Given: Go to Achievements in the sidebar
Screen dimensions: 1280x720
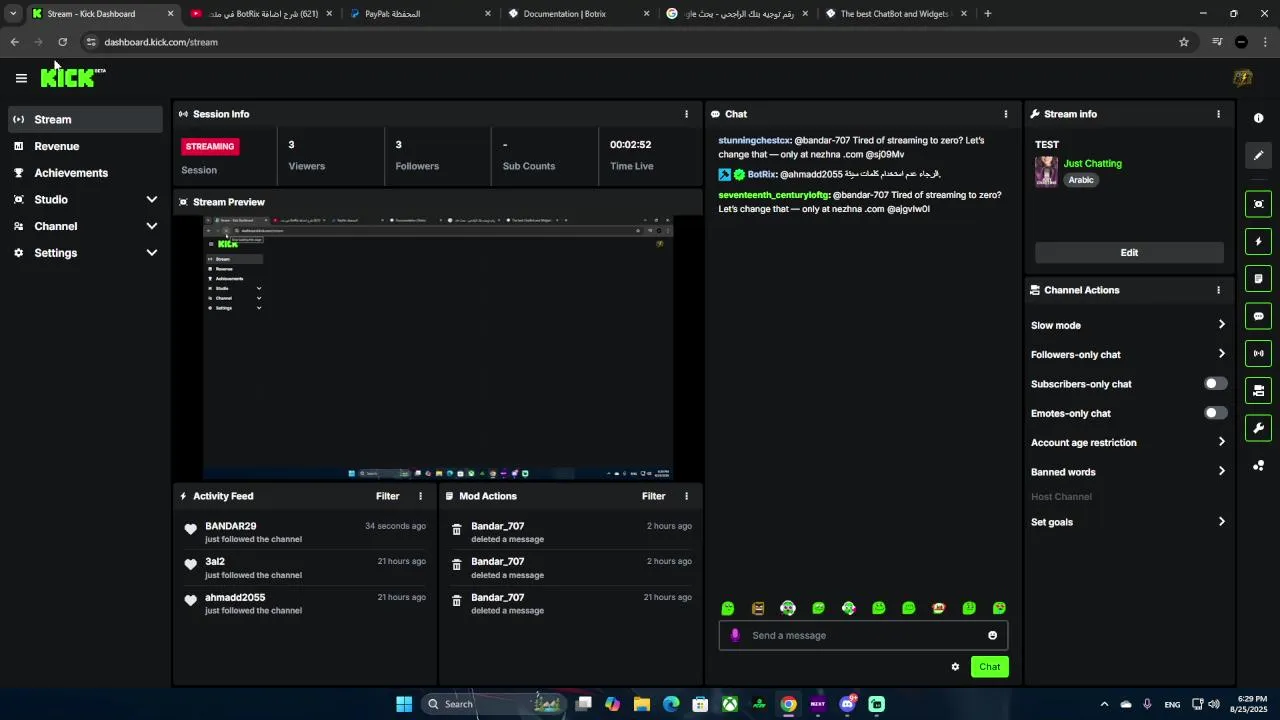Looking at the screenshot, I should point(85,173).
